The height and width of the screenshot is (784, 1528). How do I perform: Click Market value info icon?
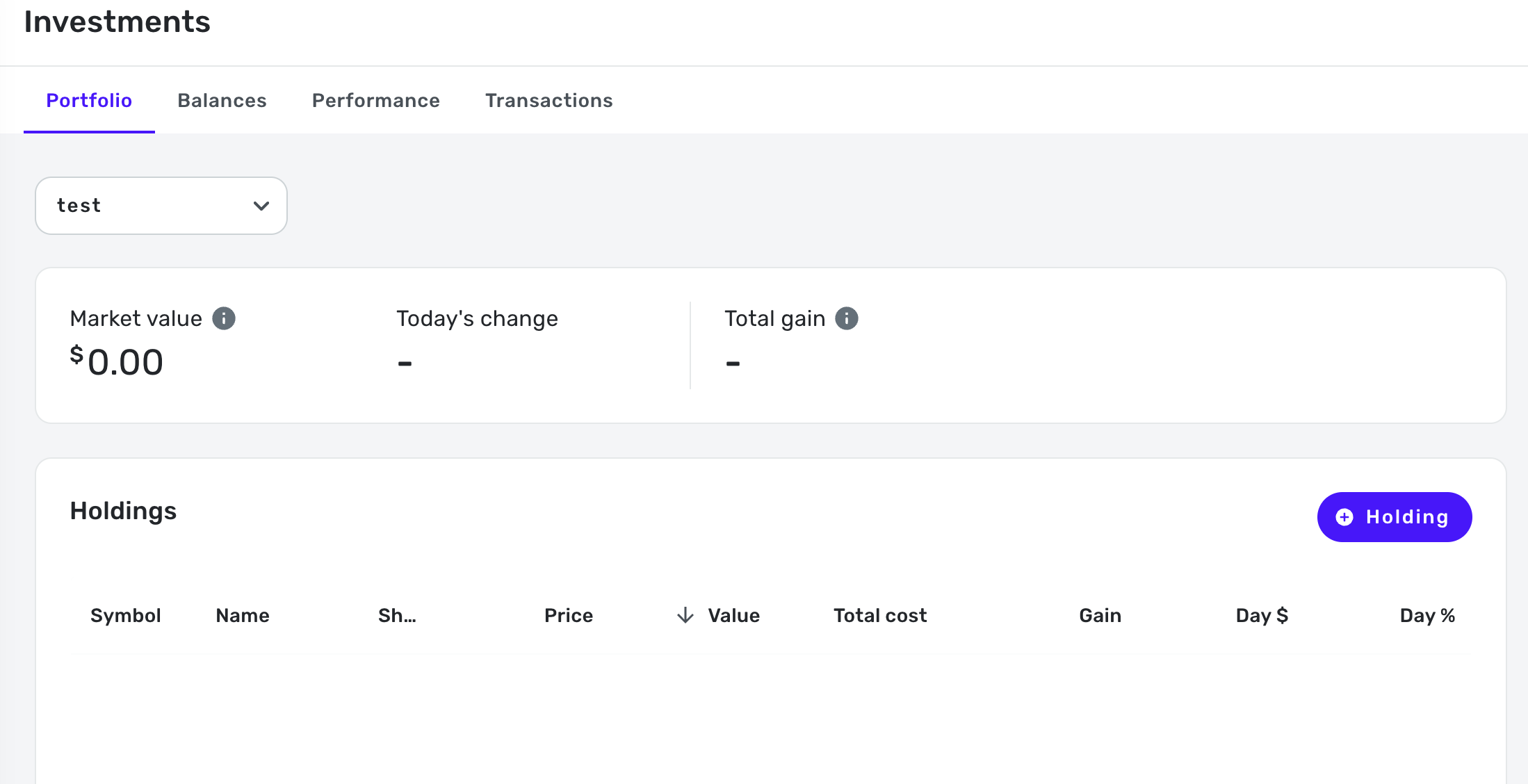223,318
